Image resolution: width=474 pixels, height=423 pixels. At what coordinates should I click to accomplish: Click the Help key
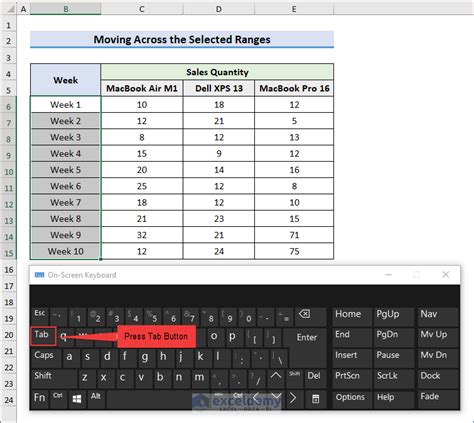393,399
